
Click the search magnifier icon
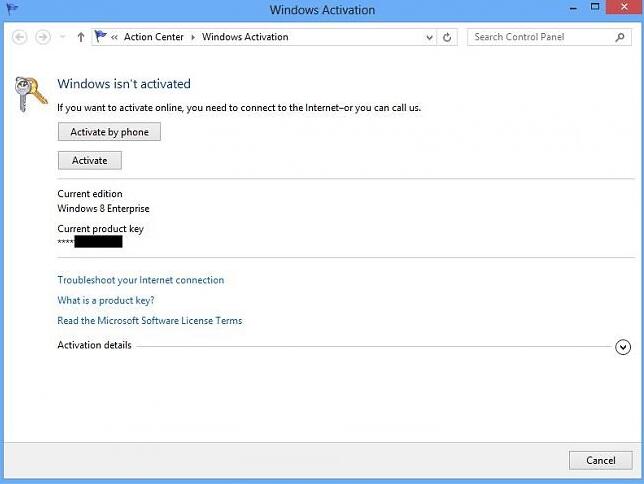click(620, 37)
